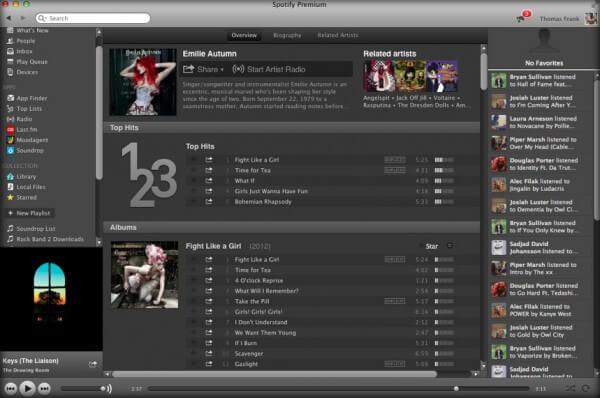The image size is (600, 398).
Task: Skip to the next track
Action: pos(44,389)
